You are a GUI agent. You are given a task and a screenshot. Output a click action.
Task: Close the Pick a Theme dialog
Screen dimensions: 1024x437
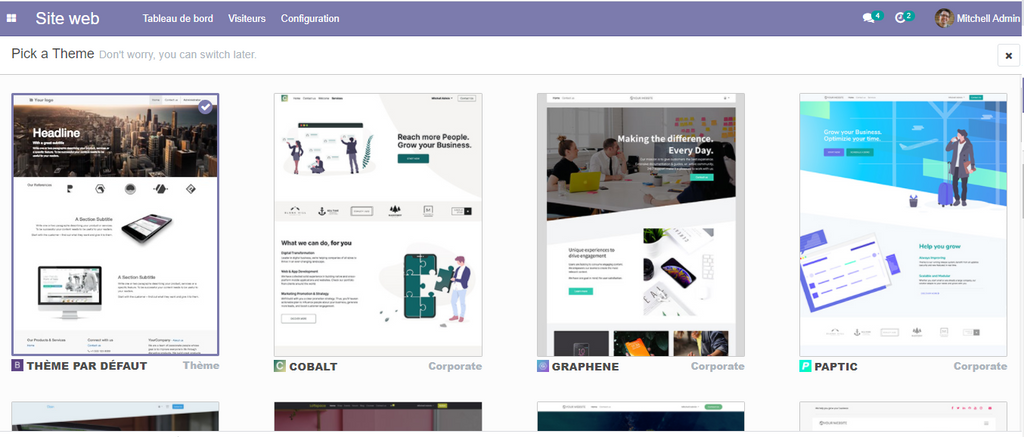click(1008, 55)
